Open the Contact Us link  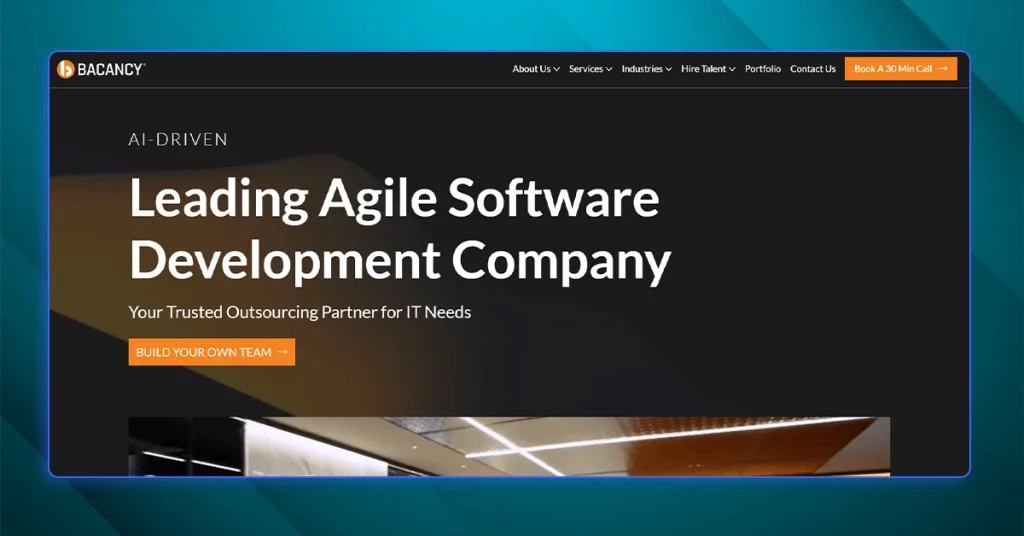pyautogui.click(x=813, y=69)
